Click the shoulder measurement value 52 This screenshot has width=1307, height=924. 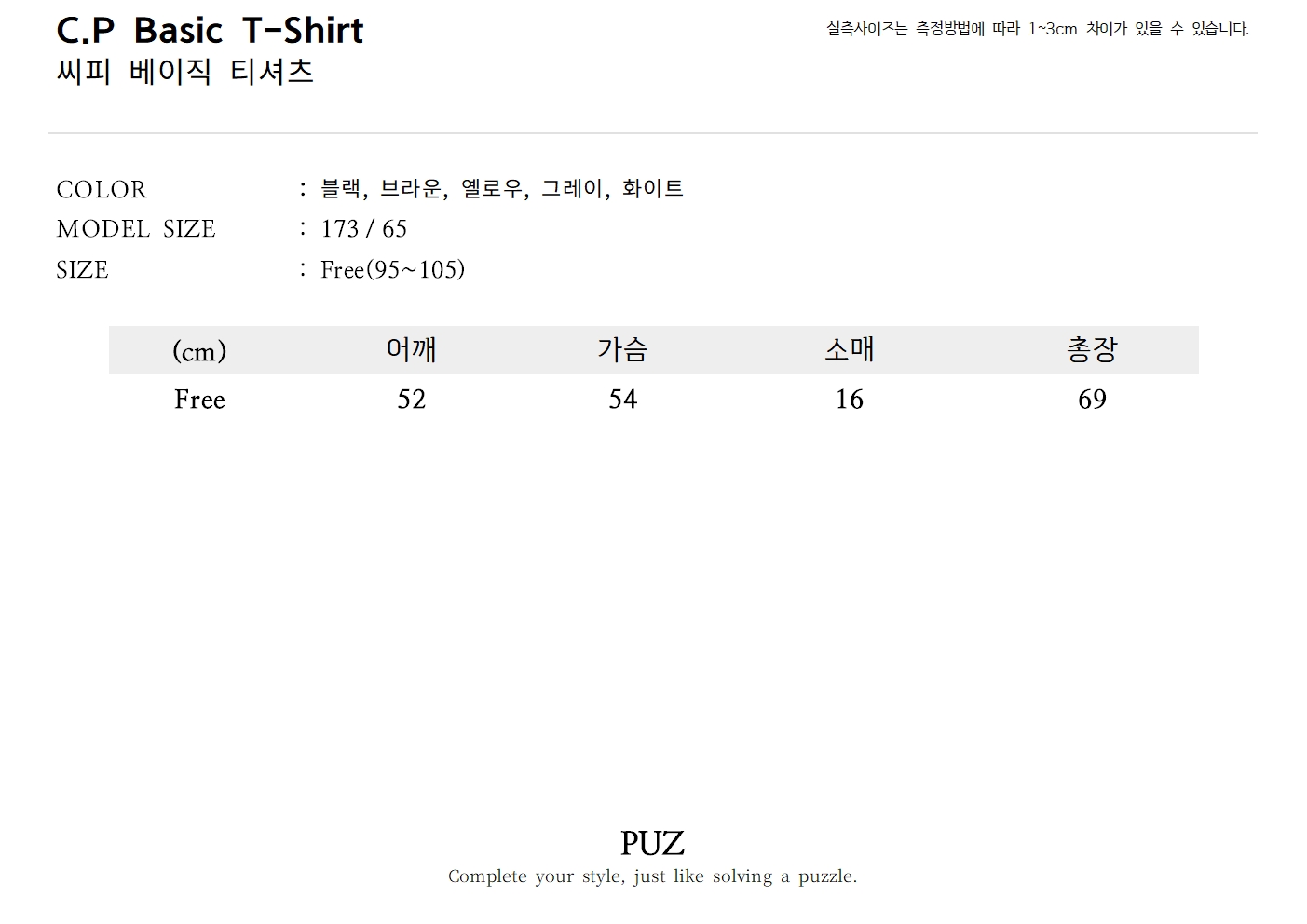[411, 400]
